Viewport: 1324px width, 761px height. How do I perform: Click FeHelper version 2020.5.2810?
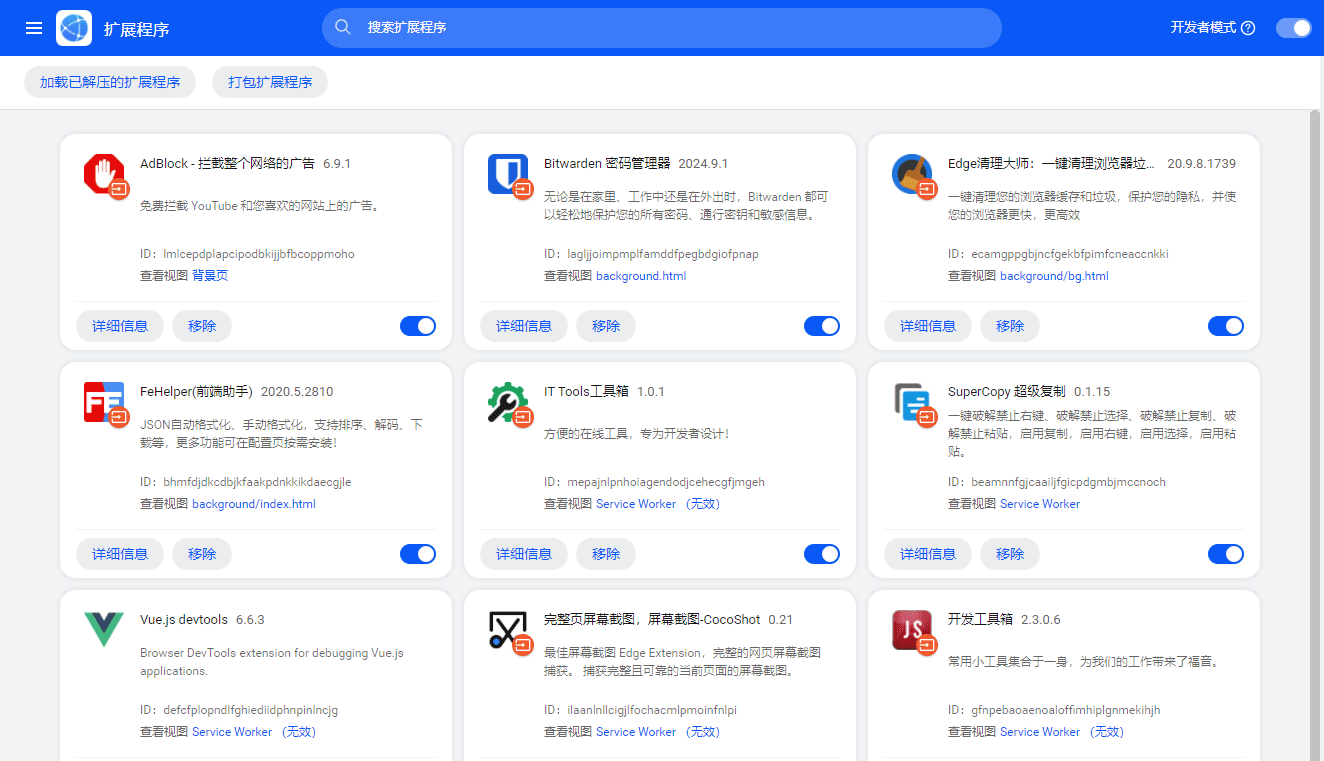(x=297, y=391)
